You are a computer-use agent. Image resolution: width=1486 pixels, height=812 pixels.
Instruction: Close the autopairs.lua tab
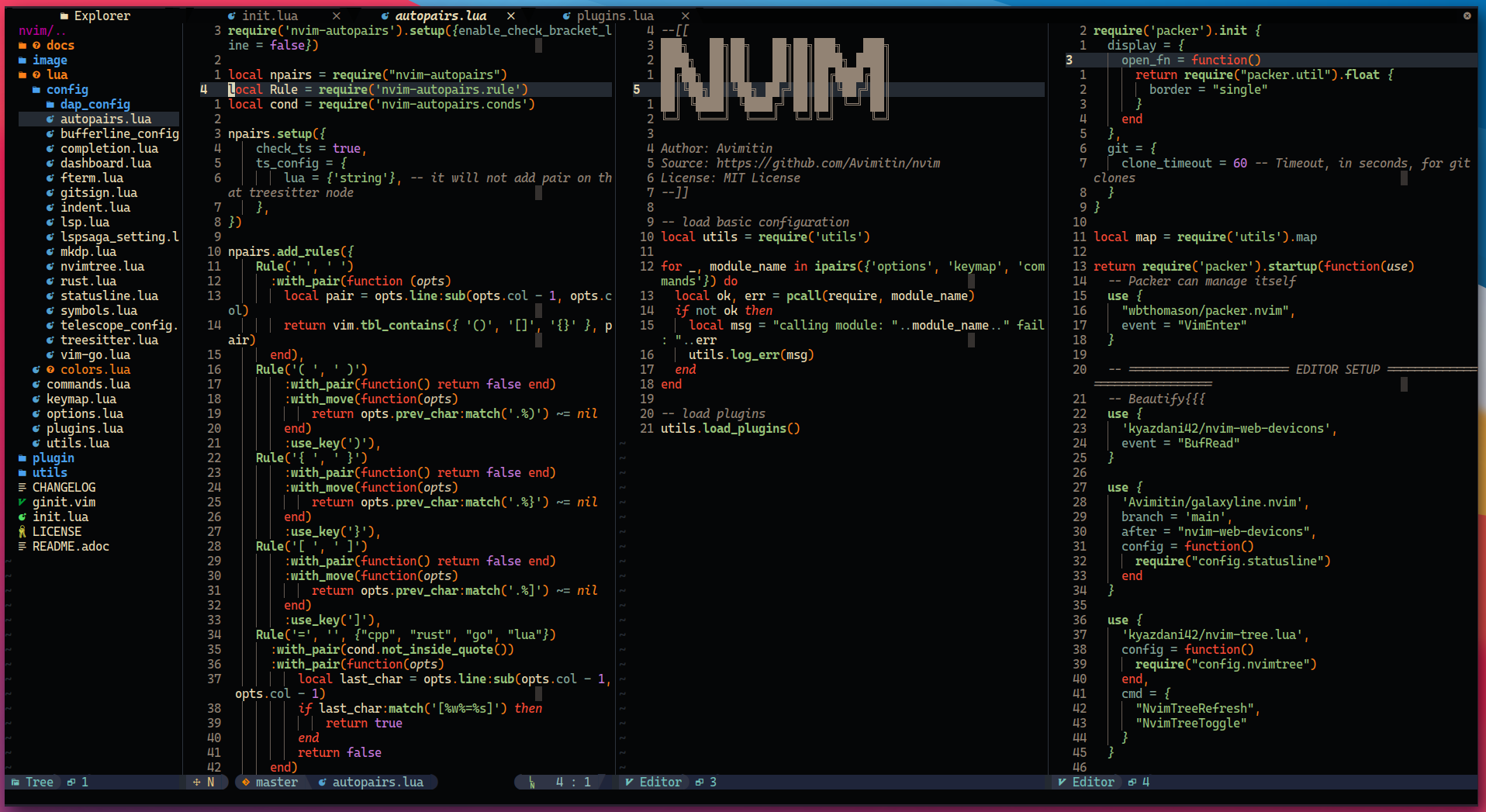click(x=510, y=16)
